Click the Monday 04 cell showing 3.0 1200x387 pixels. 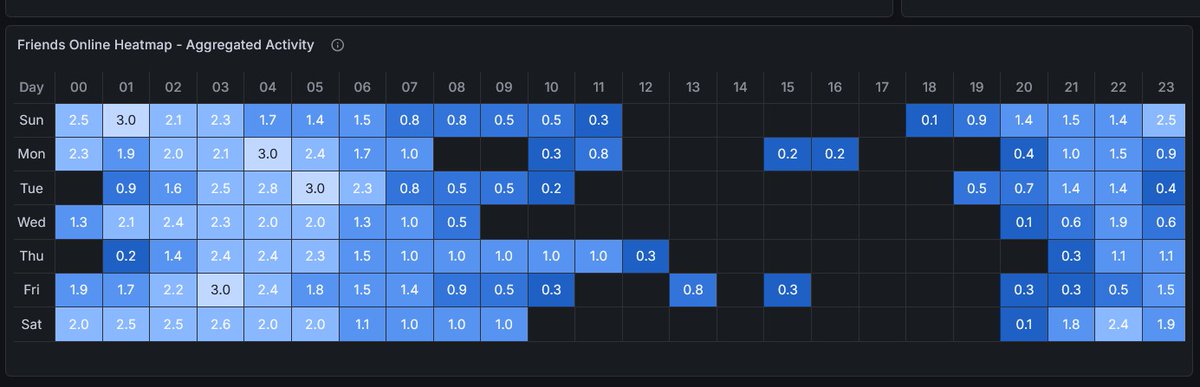click(x=267, y=154)
